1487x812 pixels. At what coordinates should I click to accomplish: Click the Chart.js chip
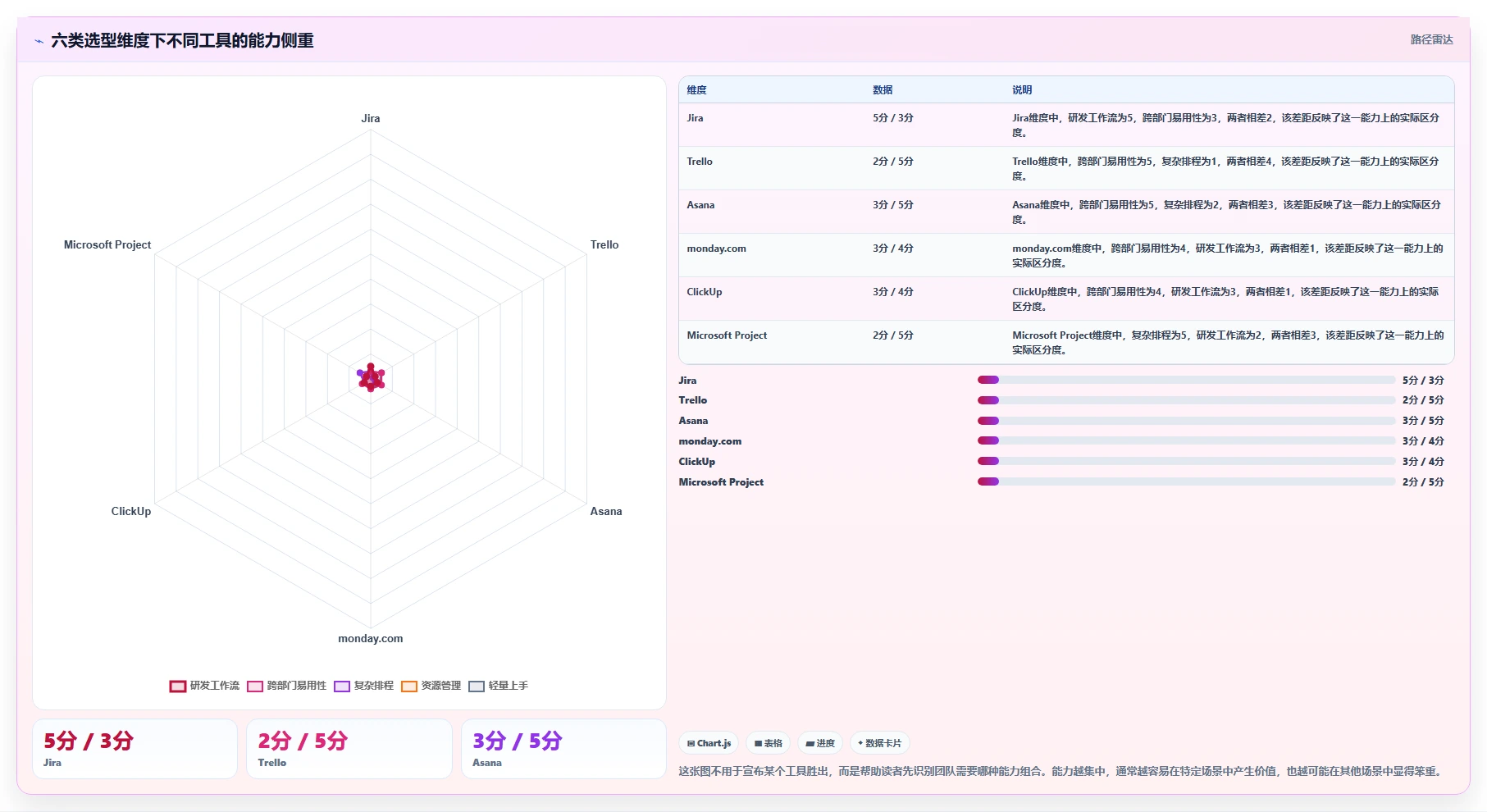coord(709,743)
